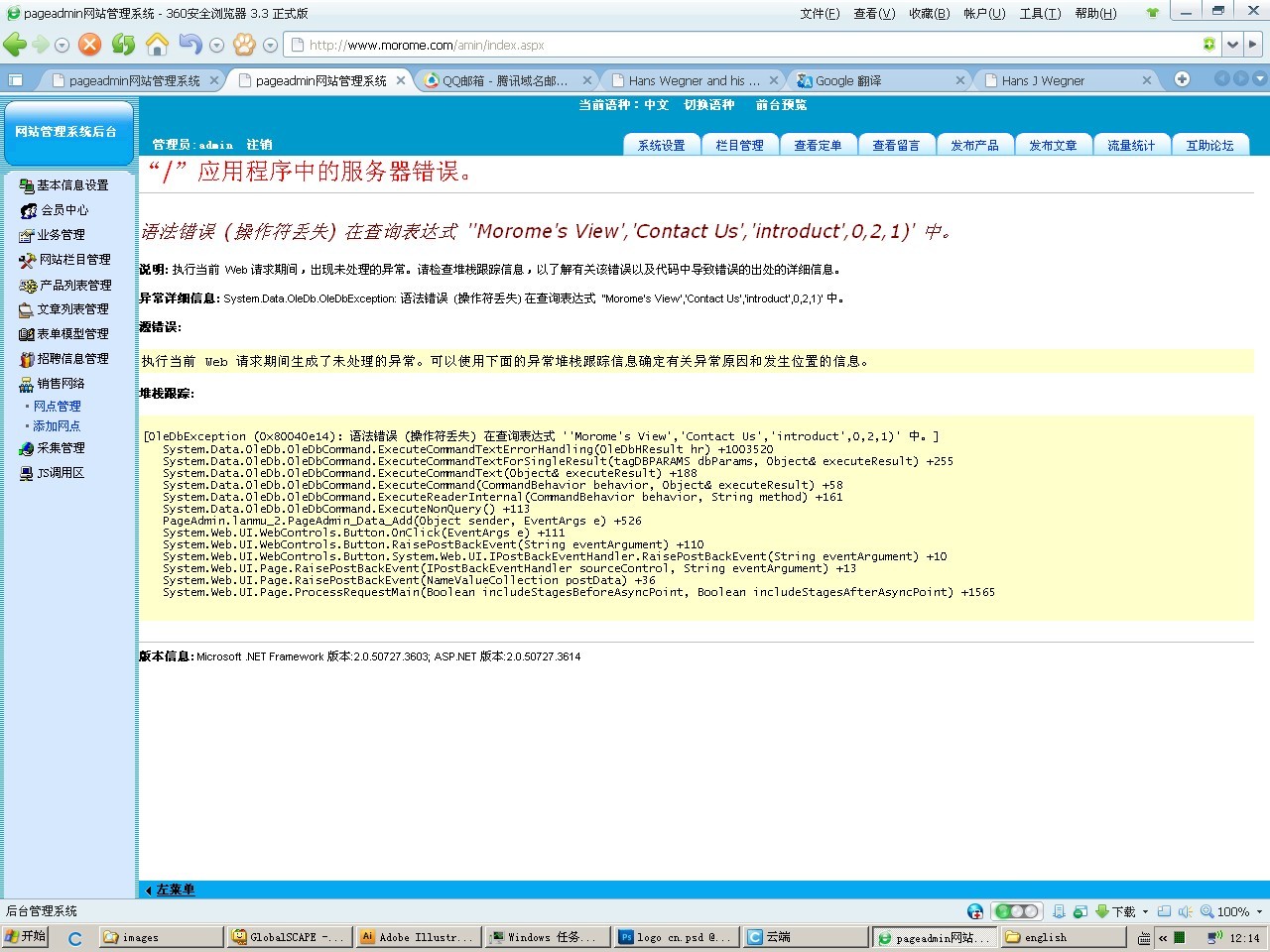This screenshot has height=952, width=1270.
Task: Expand the 销售网络 sidebar section
Action: pyautogui.click(x=61, y=384)
